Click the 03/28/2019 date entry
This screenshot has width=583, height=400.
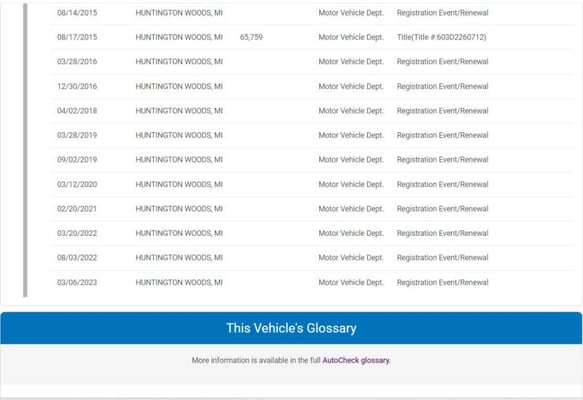77,135
